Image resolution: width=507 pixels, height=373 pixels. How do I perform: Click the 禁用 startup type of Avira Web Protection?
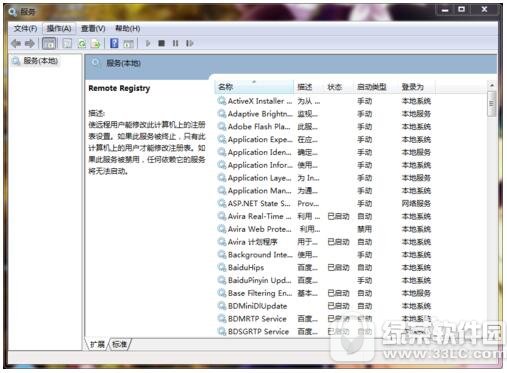pyautogui.click(x=364, y=229)
